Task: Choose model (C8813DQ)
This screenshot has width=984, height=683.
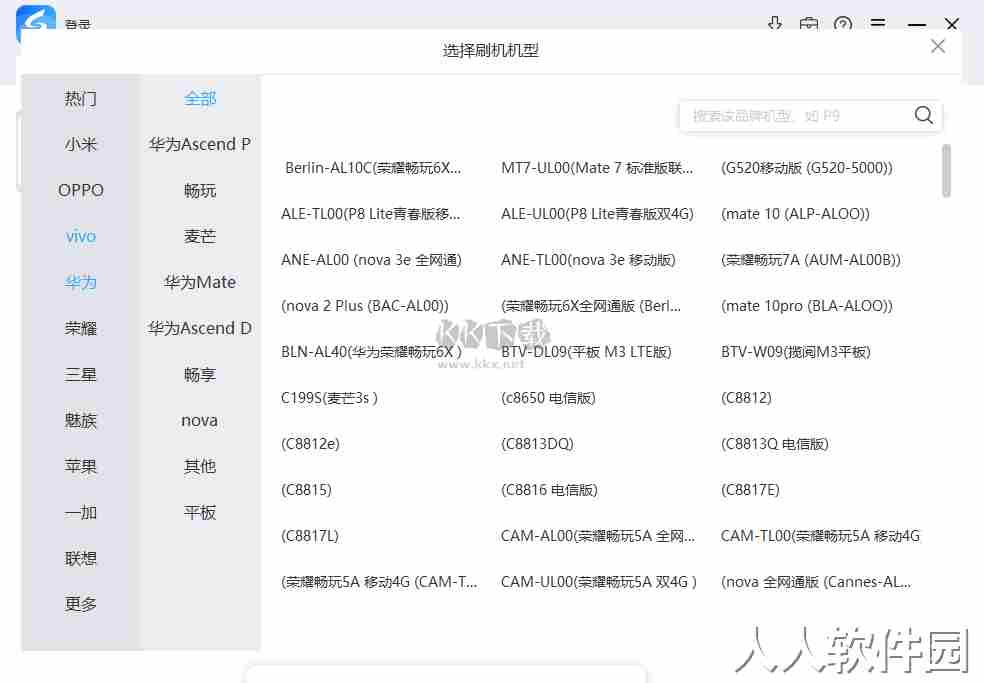Action: (537, 444)
